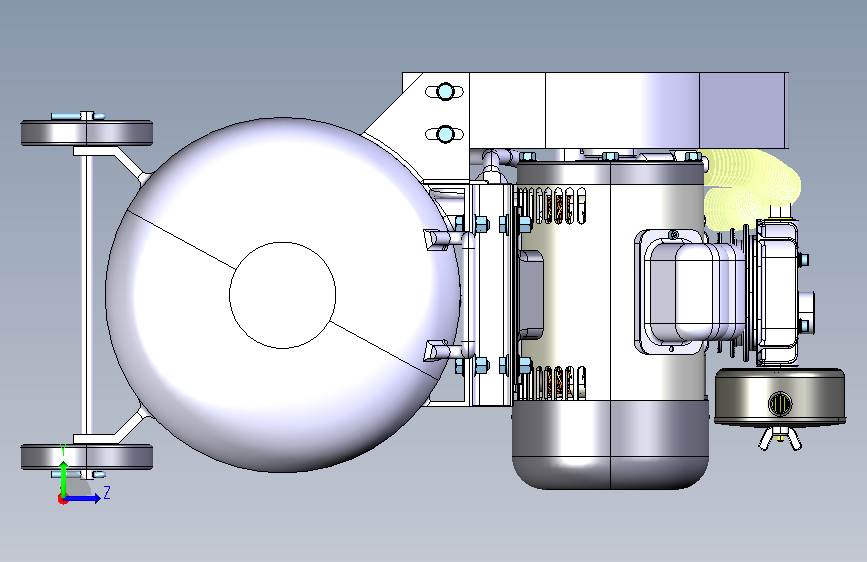867x562 pixels.
Task: Pick the topmost slotted bolt on the bracket
Action: (445, 91)
